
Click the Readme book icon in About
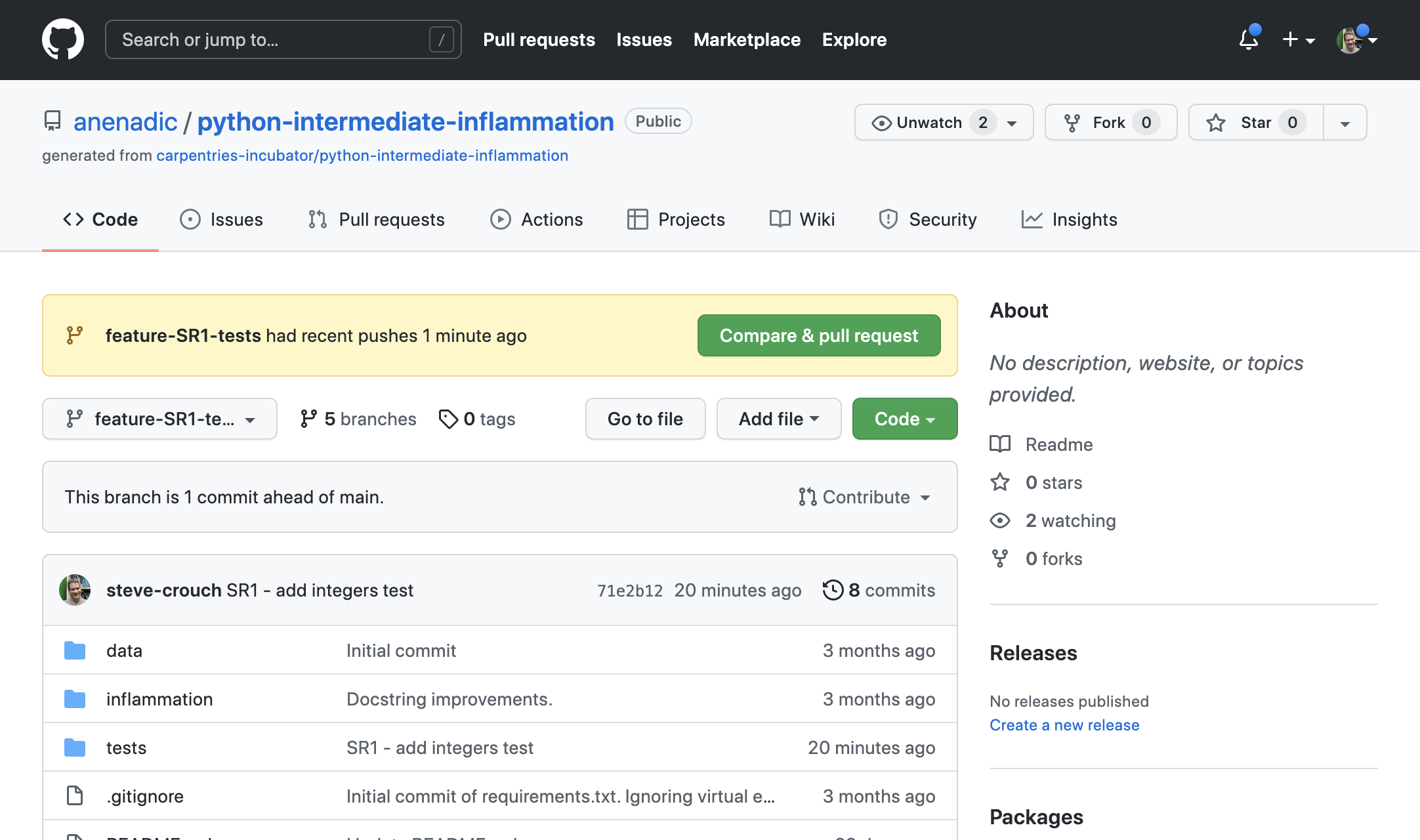click(1000, 444)
